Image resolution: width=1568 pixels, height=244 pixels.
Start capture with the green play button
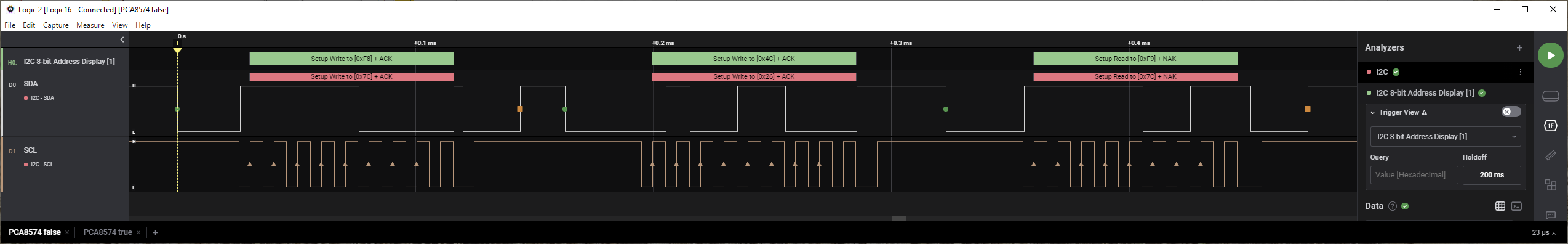pyautogui.click(x=1551, y=55)
